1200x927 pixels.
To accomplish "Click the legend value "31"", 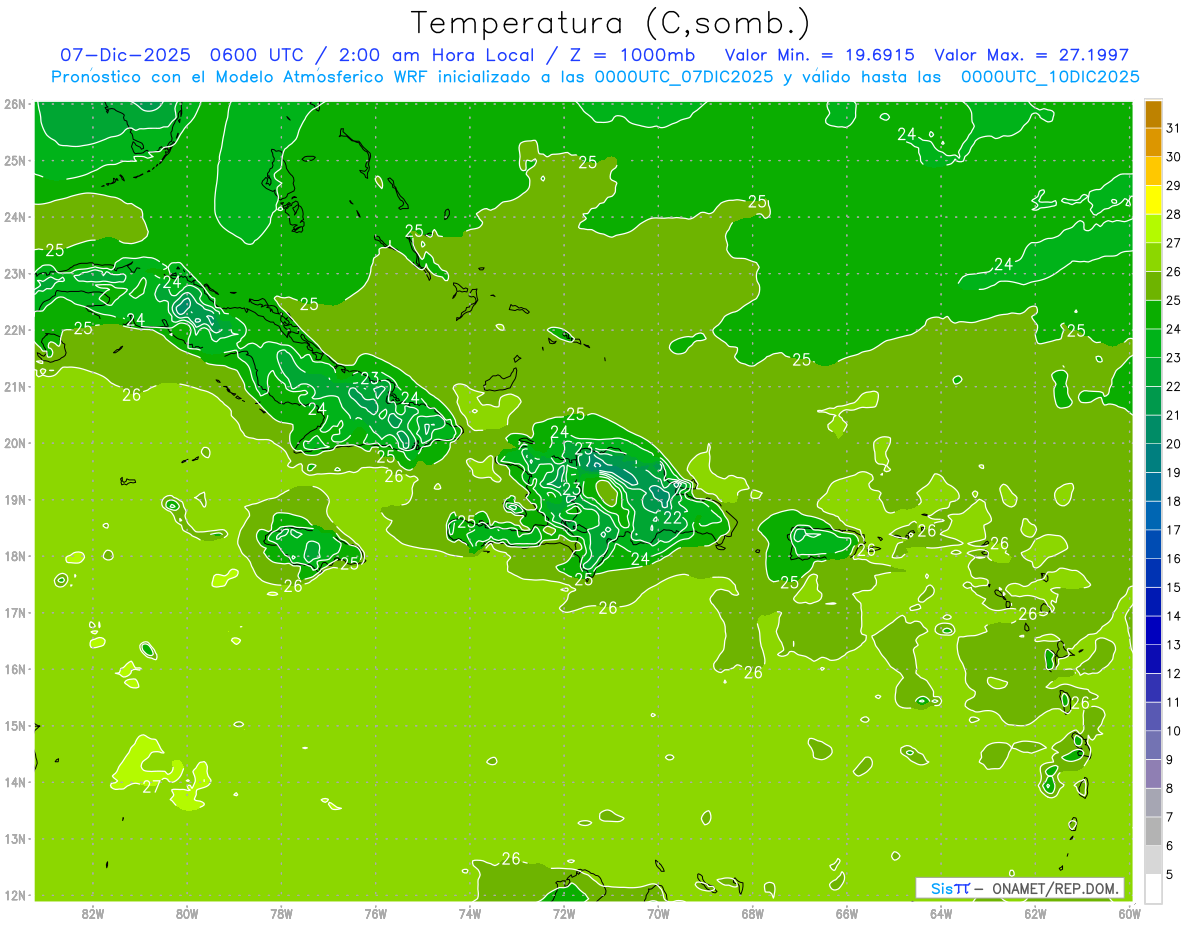I will click(x=1173, y=128).
